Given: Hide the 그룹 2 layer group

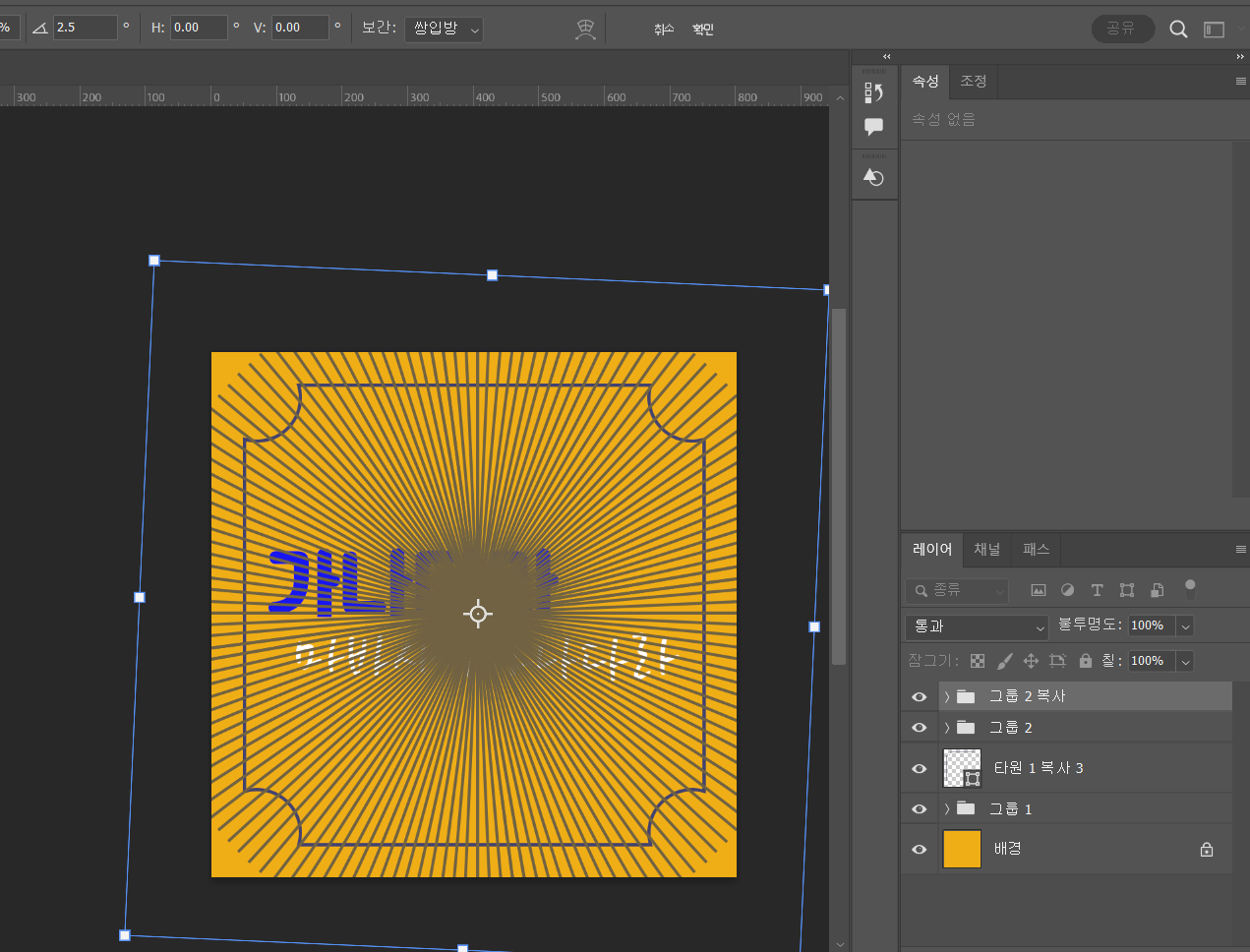Looking at the screenshot, I should coord(920,728).
